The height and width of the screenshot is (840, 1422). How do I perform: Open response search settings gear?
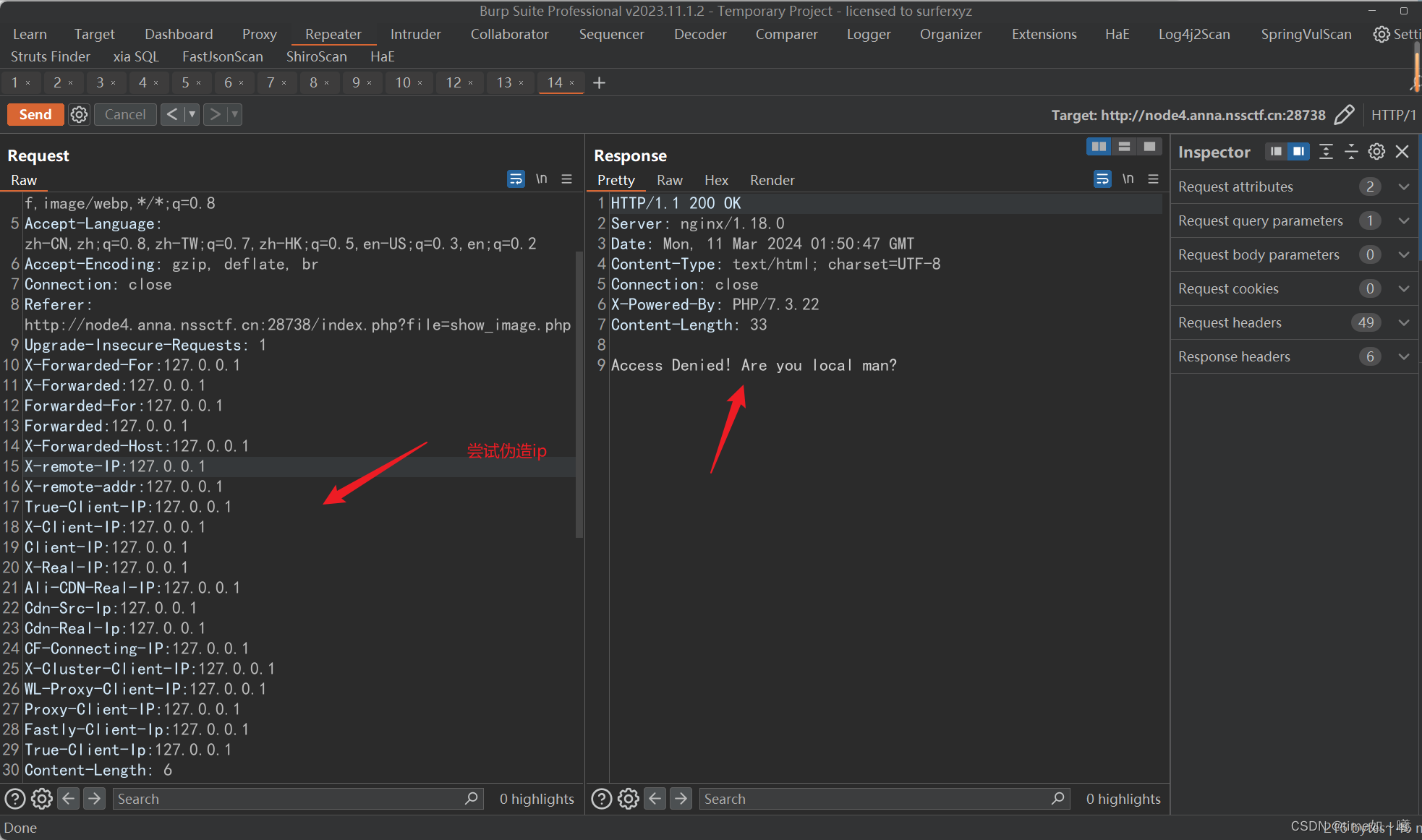629,799
